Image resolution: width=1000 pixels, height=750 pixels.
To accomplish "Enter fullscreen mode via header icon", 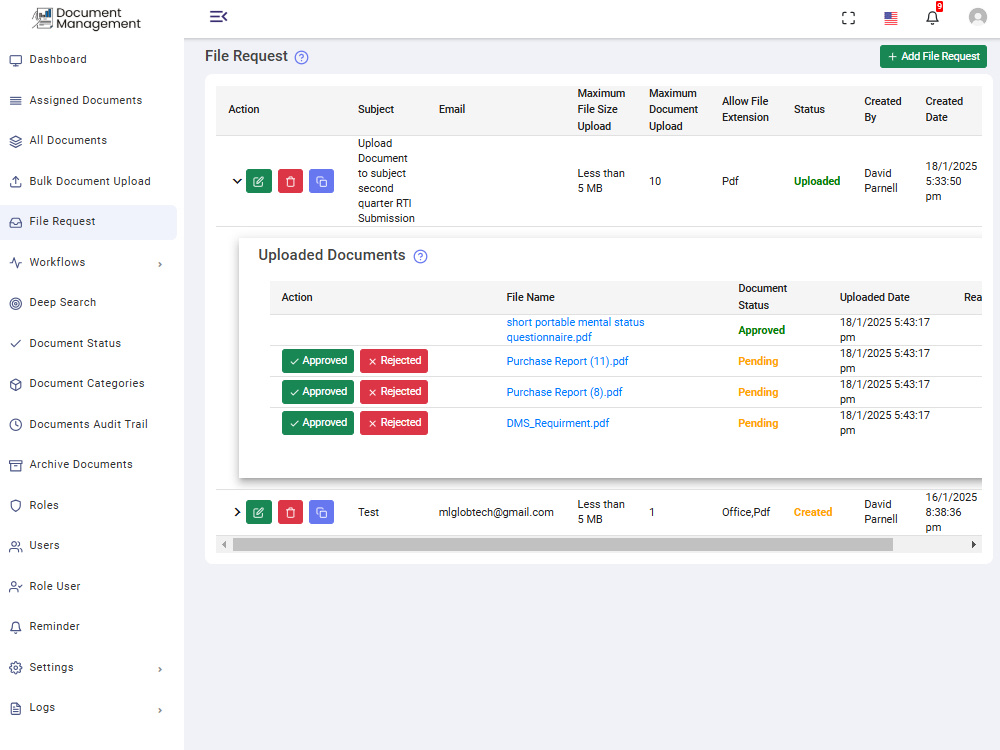I will [848, 18].
